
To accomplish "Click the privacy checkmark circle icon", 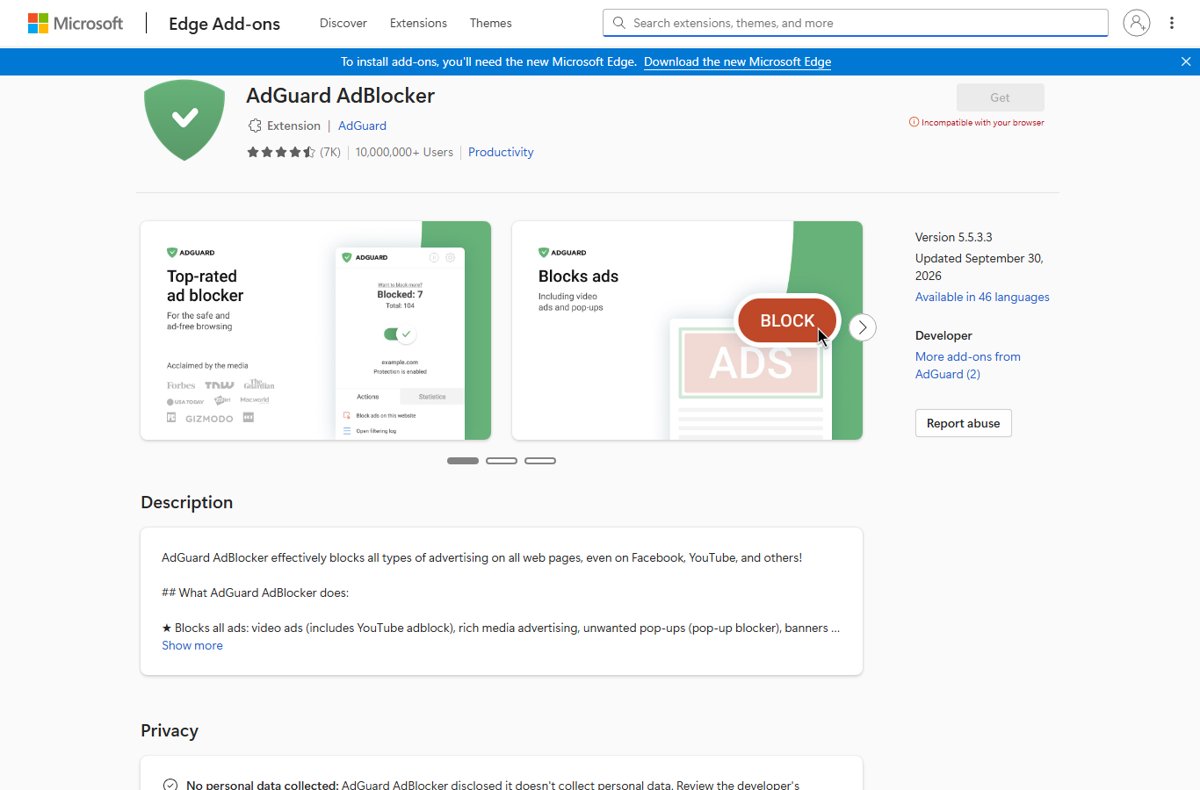I will coord(170,785).
